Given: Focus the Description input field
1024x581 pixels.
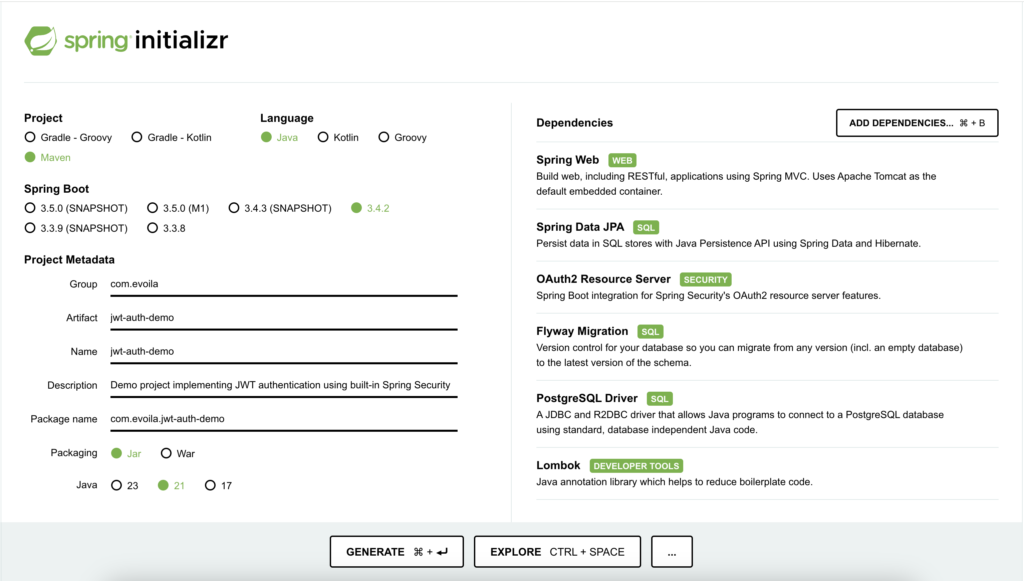Looking at the screenshot, I should tap(283, 385).
